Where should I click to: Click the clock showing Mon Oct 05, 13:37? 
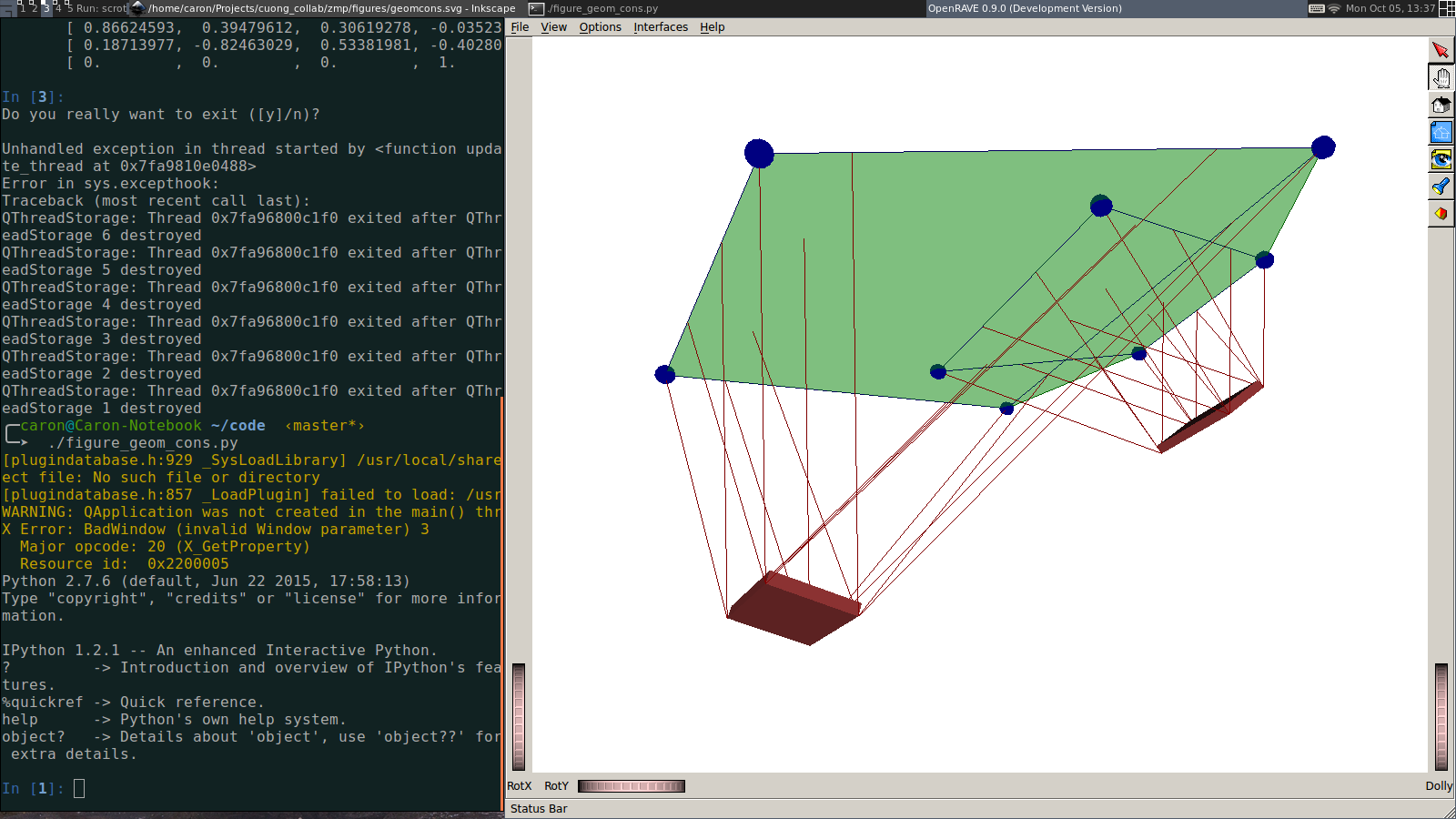click(x=1390, y=8)
